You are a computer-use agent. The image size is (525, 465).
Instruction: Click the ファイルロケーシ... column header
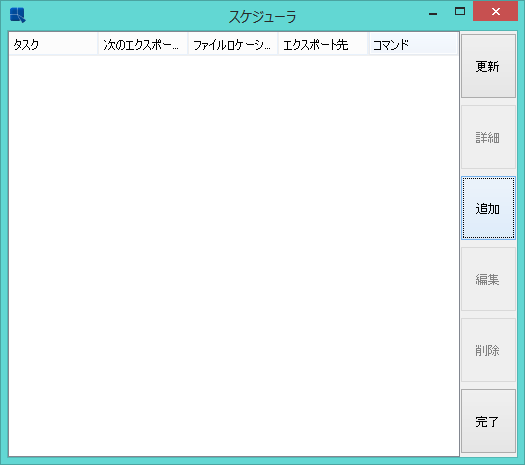[x=233, y=44]
